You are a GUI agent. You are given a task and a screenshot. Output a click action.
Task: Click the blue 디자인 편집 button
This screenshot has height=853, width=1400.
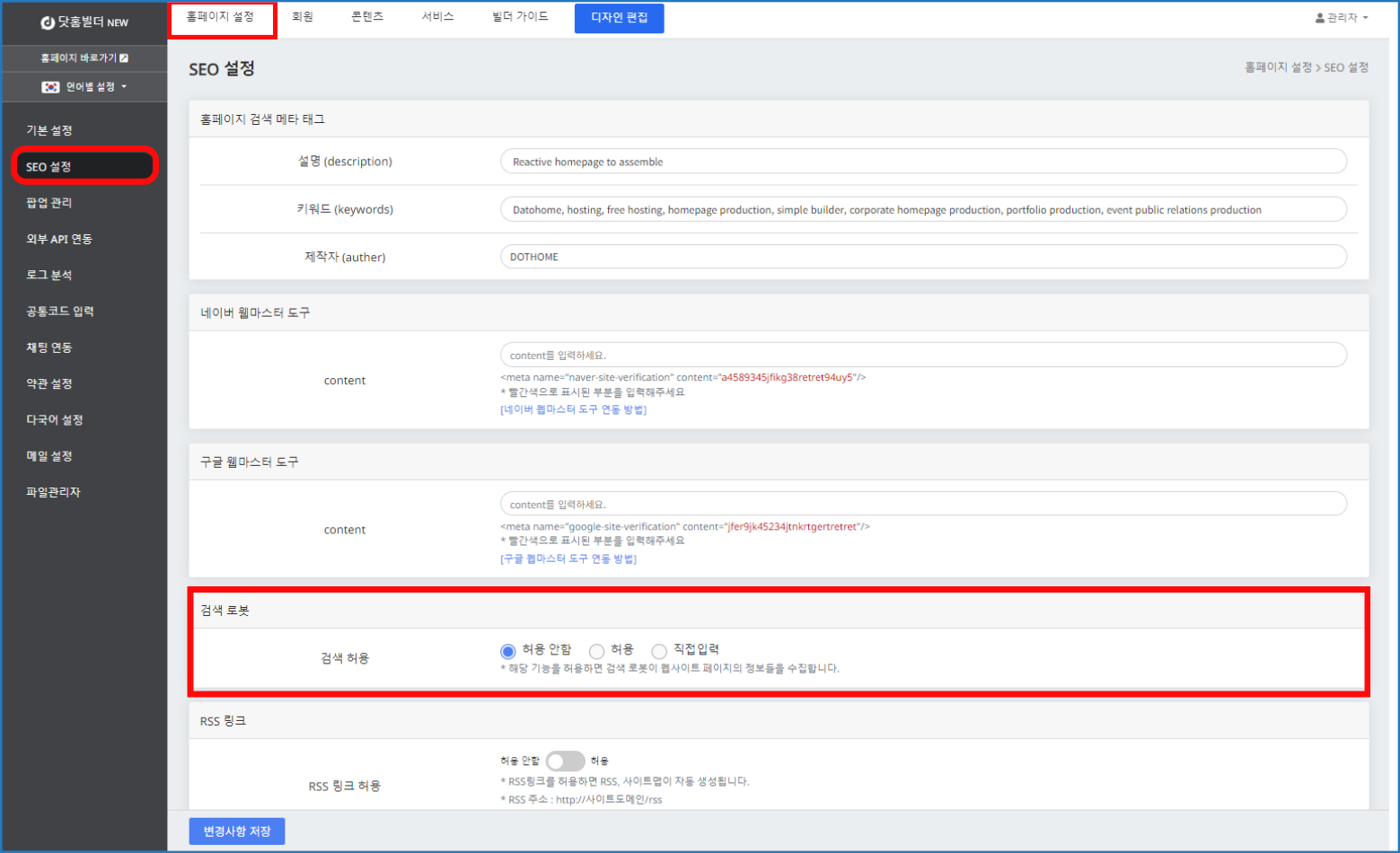click(x=619, y=18)
